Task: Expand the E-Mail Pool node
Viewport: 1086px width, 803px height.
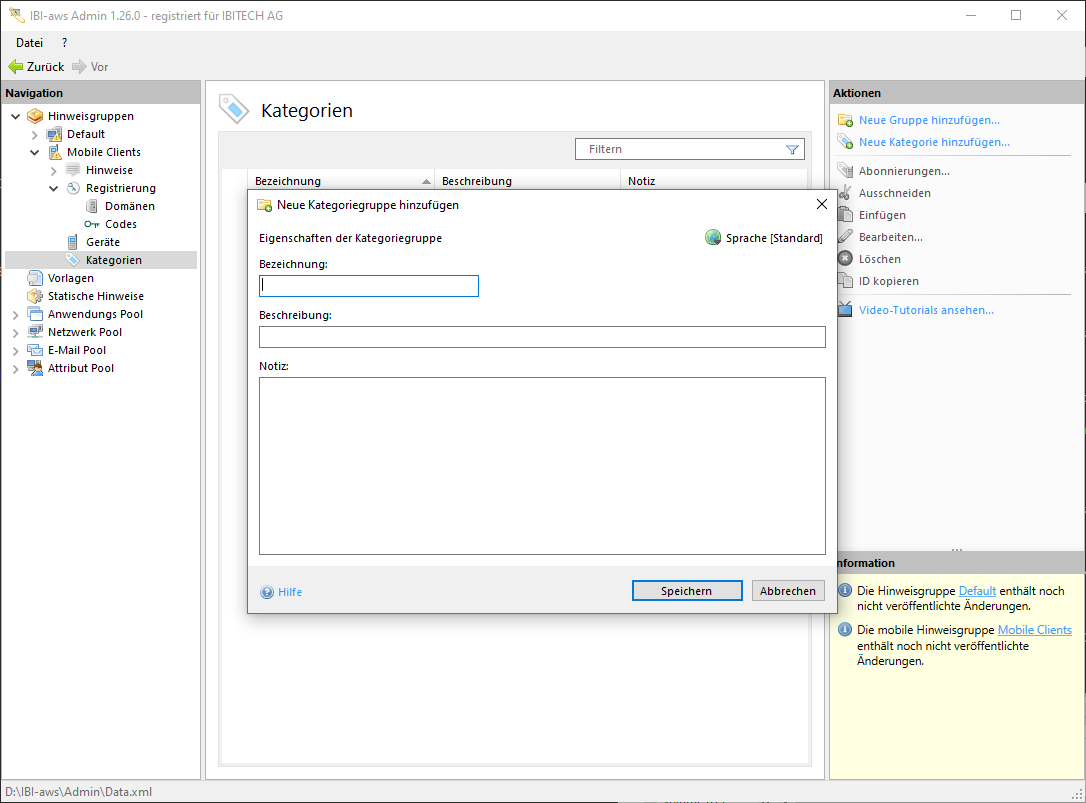Action: [x=16, y=350]
